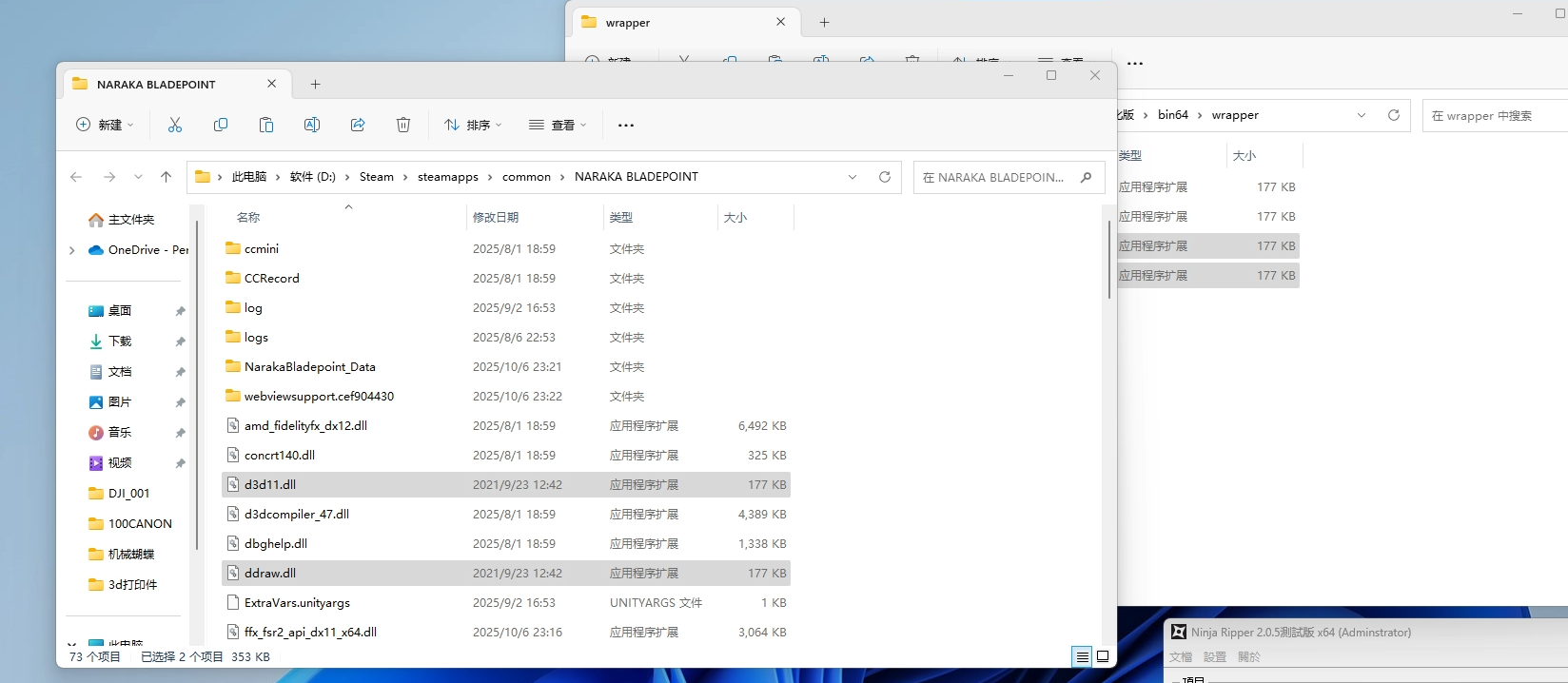Expand the recent locations chevron
This screenshot has height=683, width=1568.
coord(139,177)
